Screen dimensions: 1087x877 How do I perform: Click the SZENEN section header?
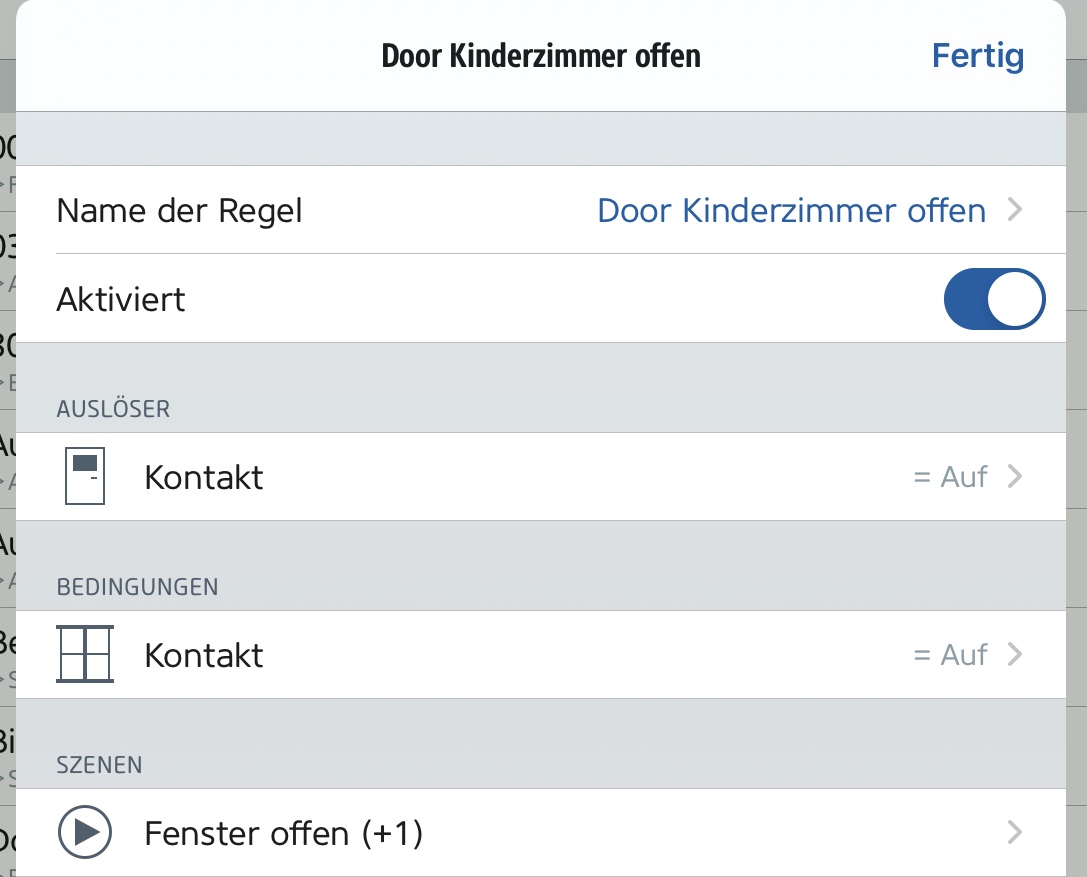pos(99,765)
